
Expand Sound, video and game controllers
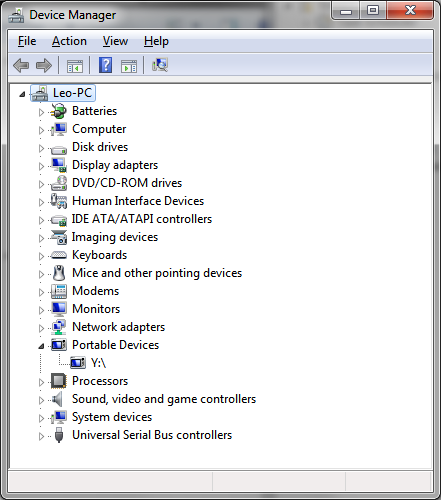pyautogui.click(x=41, y=400)
